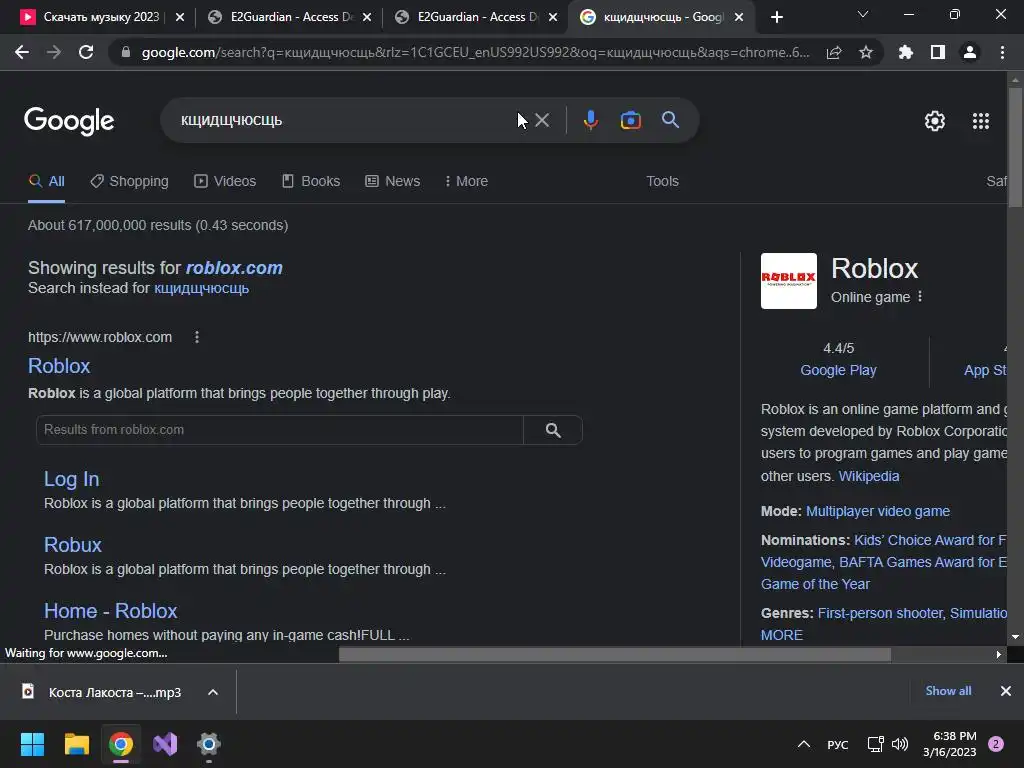Click the padlock site info icon
The image size is (1024, 768).
pos(126,52)
